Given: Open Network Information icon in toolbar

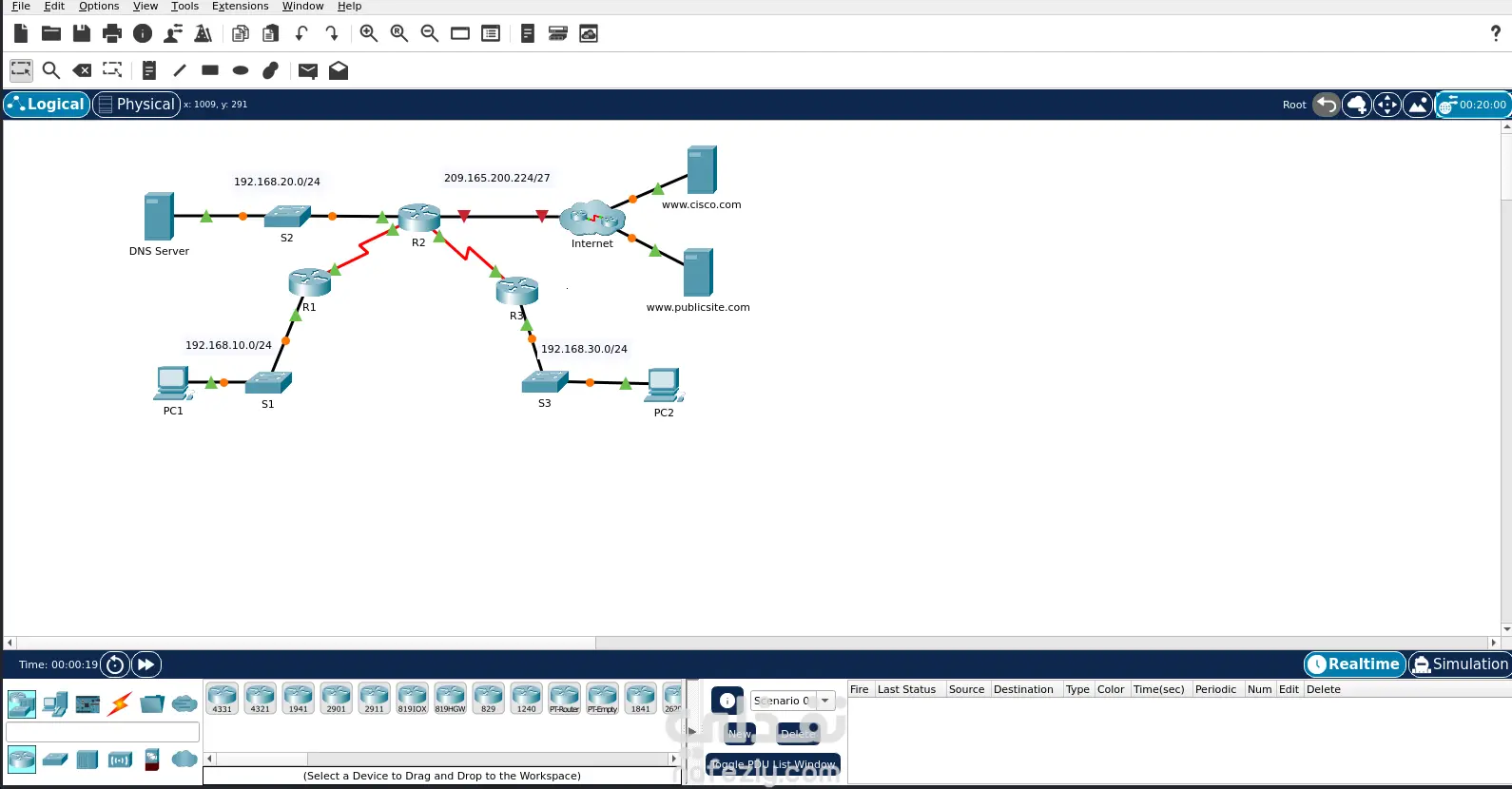Looking at the screenshot, I should (x=143, y=34).
